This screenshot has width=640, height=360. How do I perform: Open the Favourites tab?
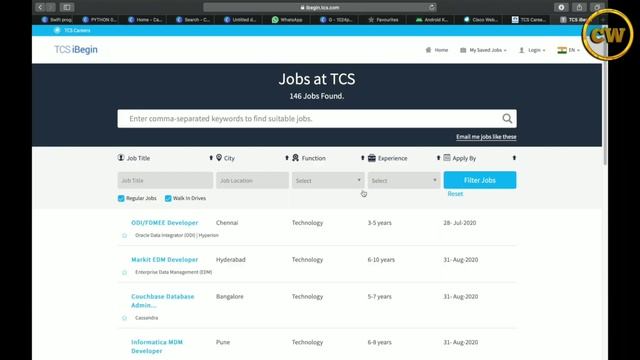click(383, 20)
